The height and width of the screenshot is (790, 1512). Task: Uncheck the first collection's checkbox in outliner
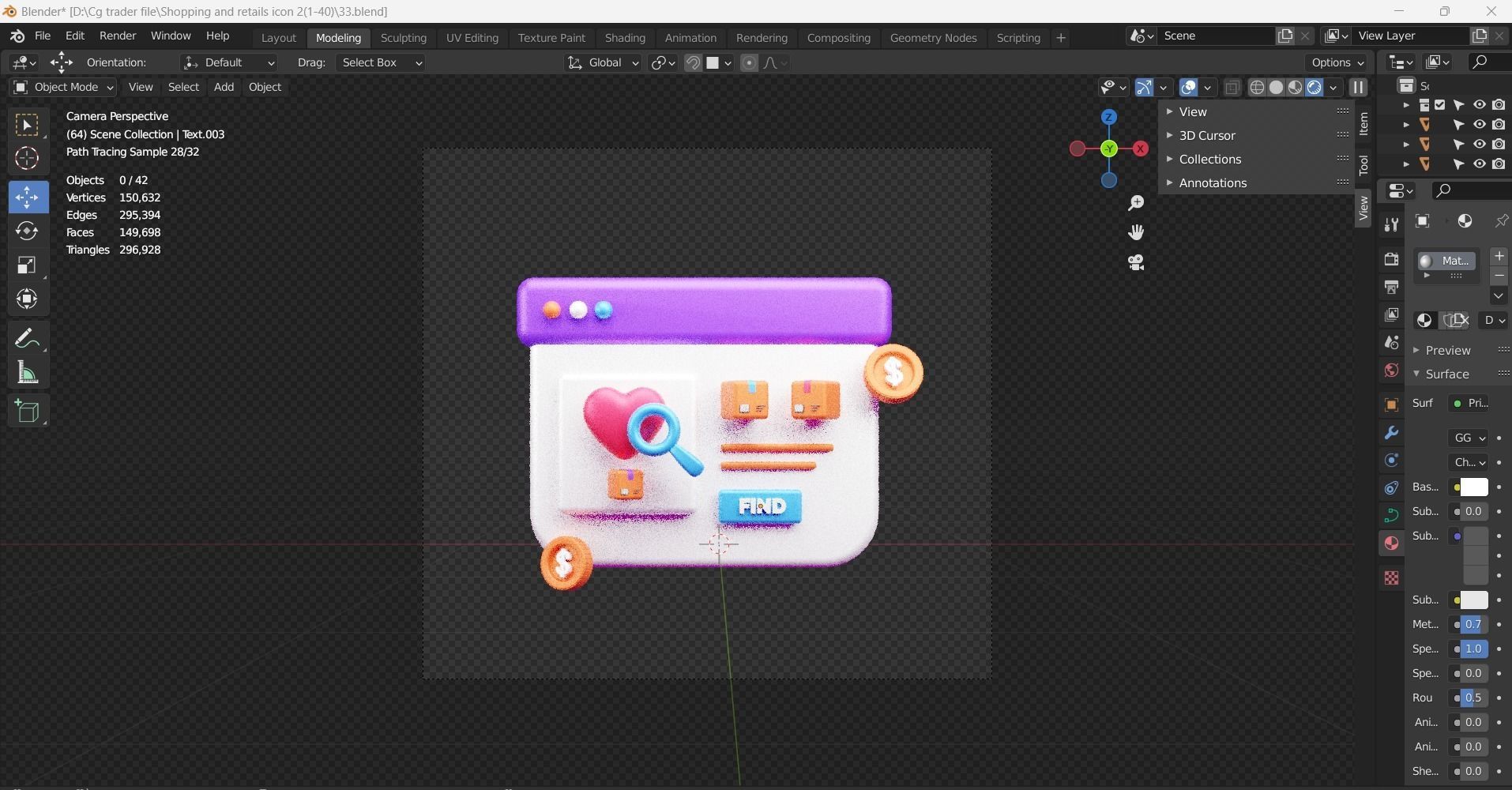(x=1439, y=105)
